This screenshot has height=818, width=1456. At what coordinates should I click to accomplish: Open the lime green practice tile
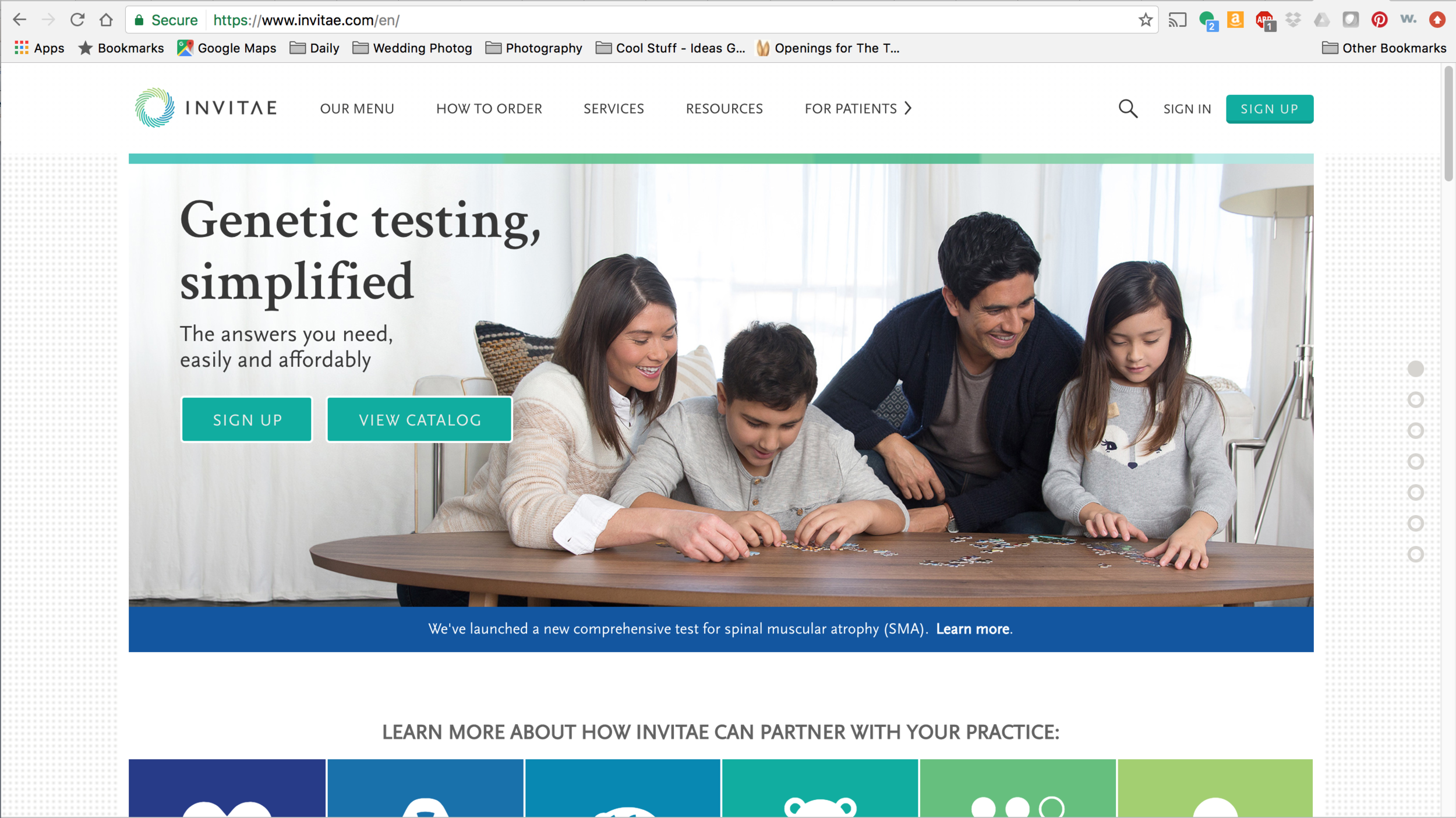point(1215,788)
